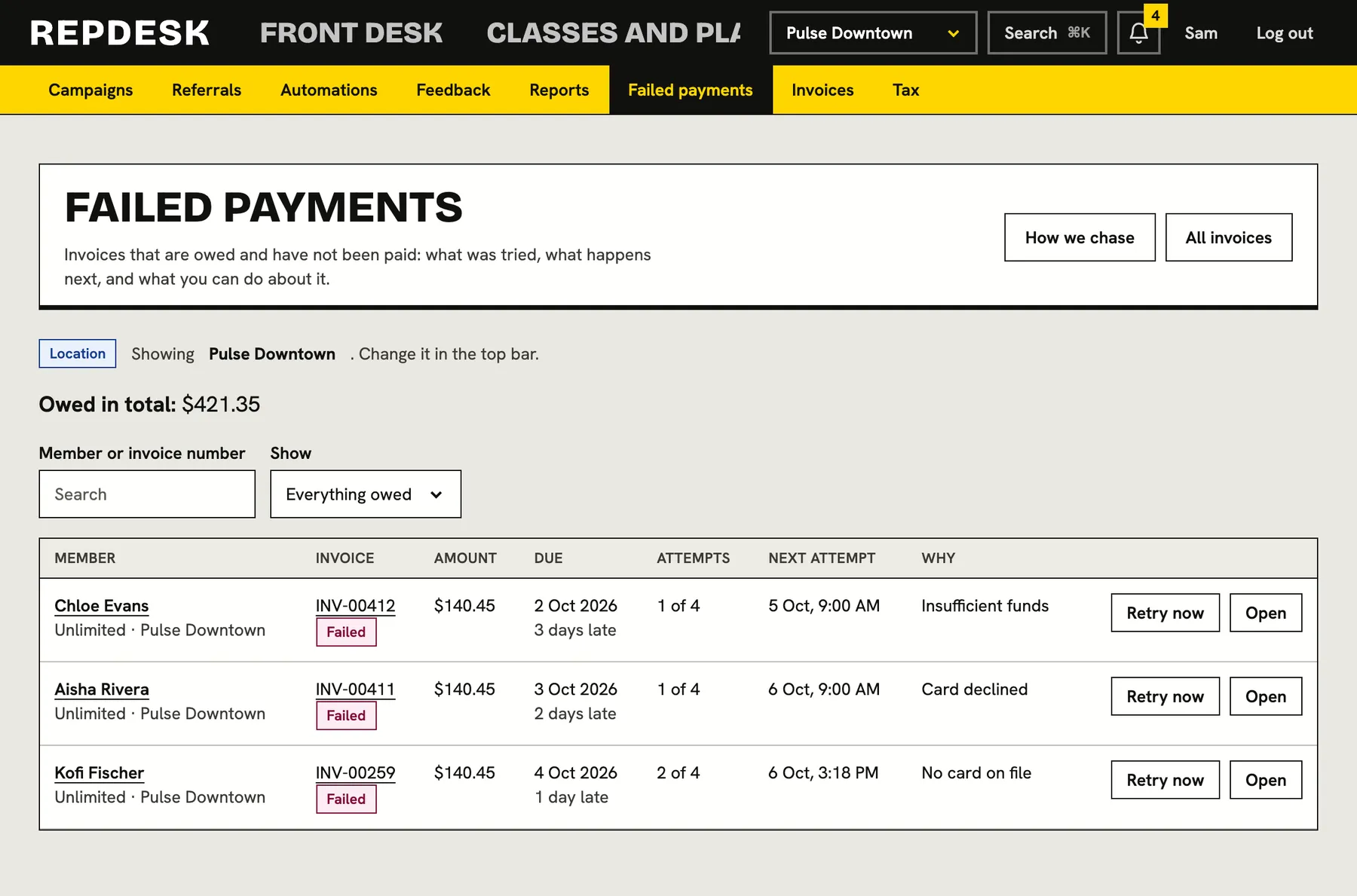This screenshot has width=1357, height=896.
Task: Click the Failed badge under INV-00411
Action: pos(346,716)
